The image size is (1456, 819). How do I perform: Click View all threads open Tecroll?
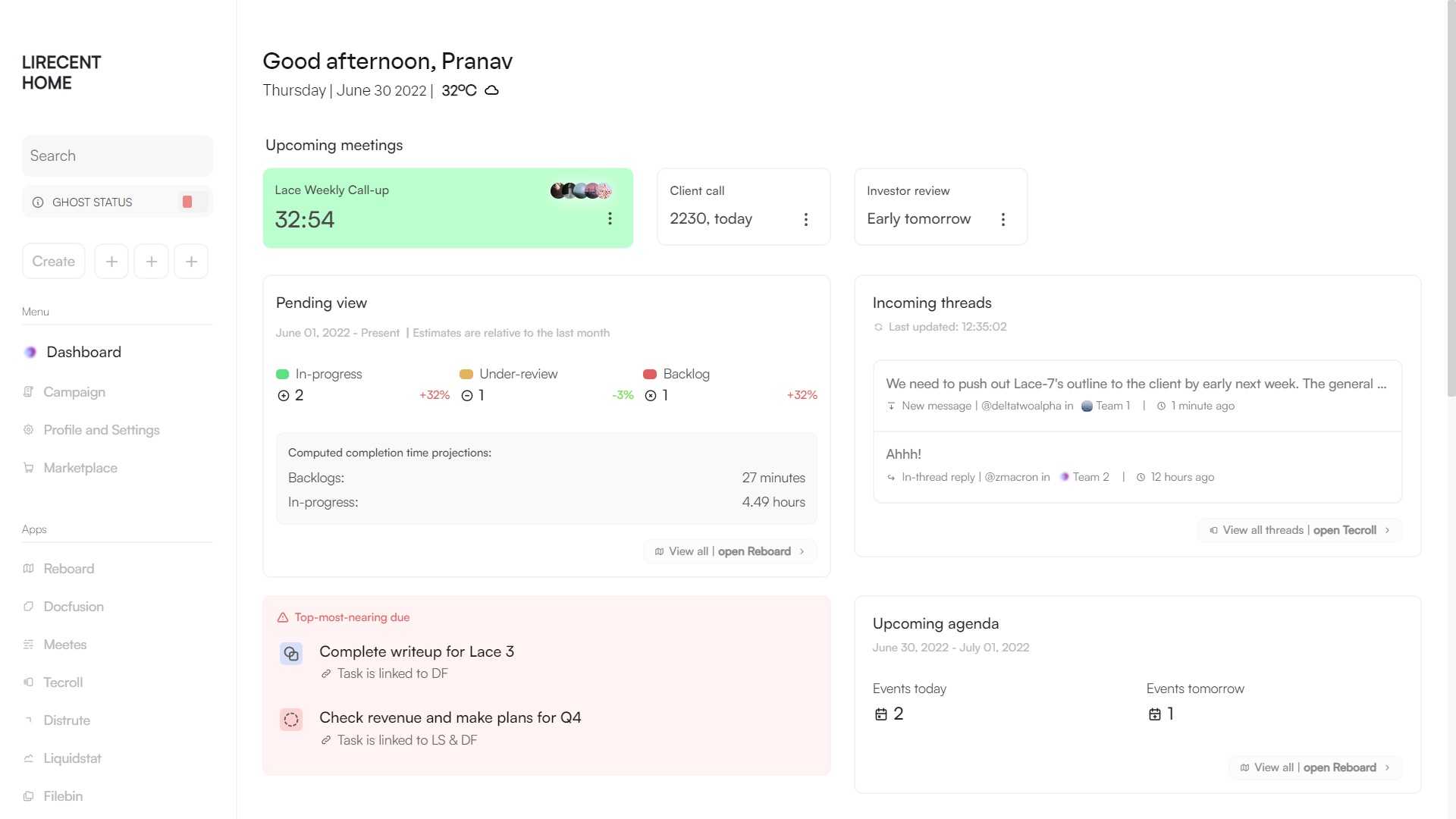pos(1299,530)
